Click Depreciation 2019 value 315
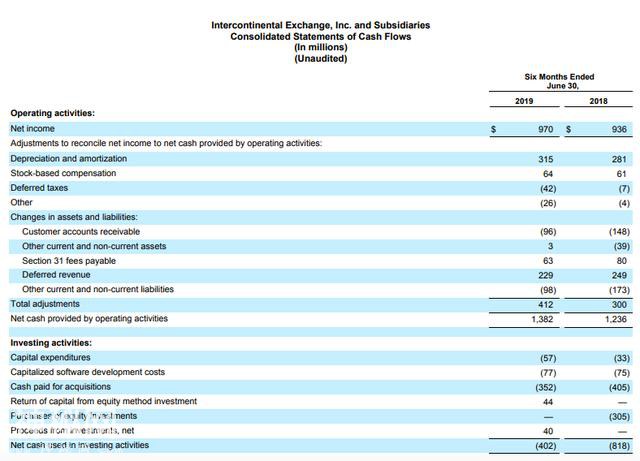Viewport: 640px width, 461px height. (x=545, y=159)
